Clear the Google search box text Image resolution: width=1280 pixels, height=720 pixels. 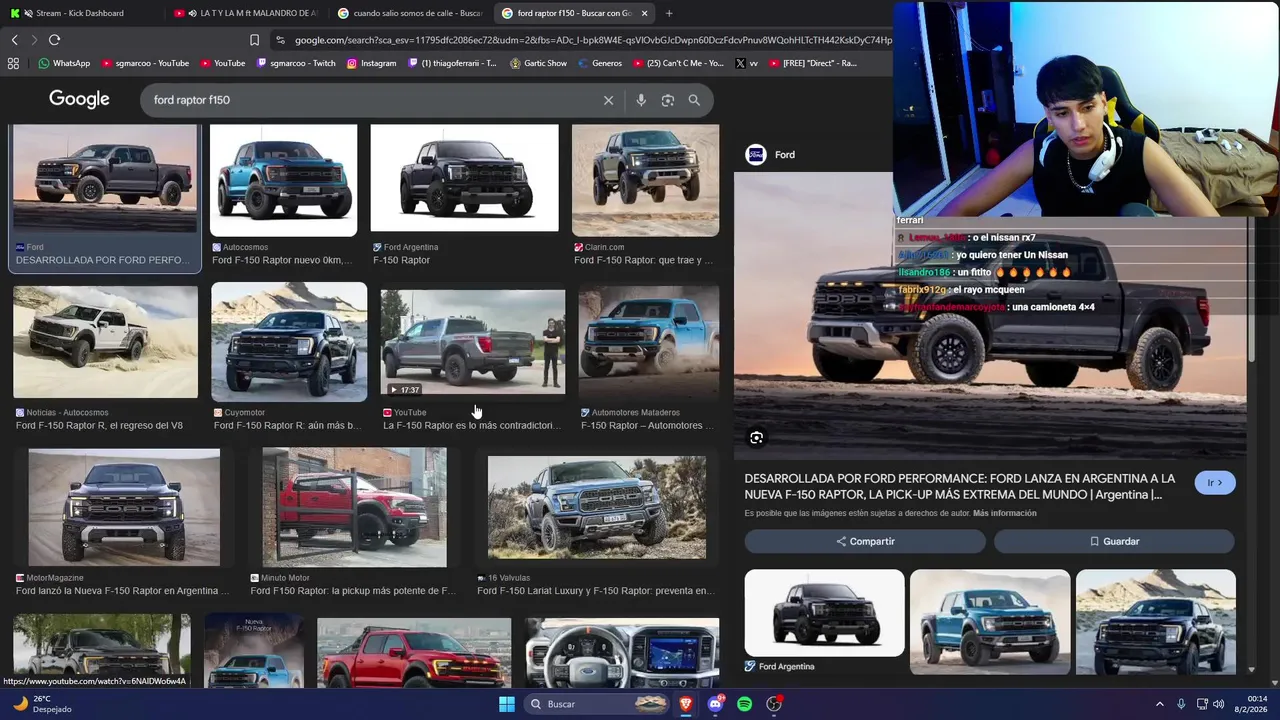(x=608, y=100)
